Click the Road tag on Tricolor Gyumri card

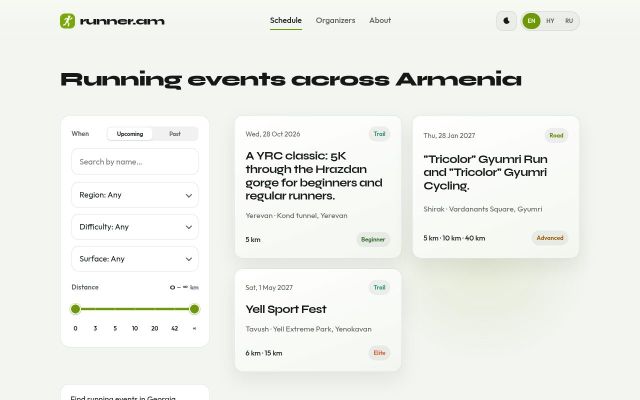pos(556,136)
